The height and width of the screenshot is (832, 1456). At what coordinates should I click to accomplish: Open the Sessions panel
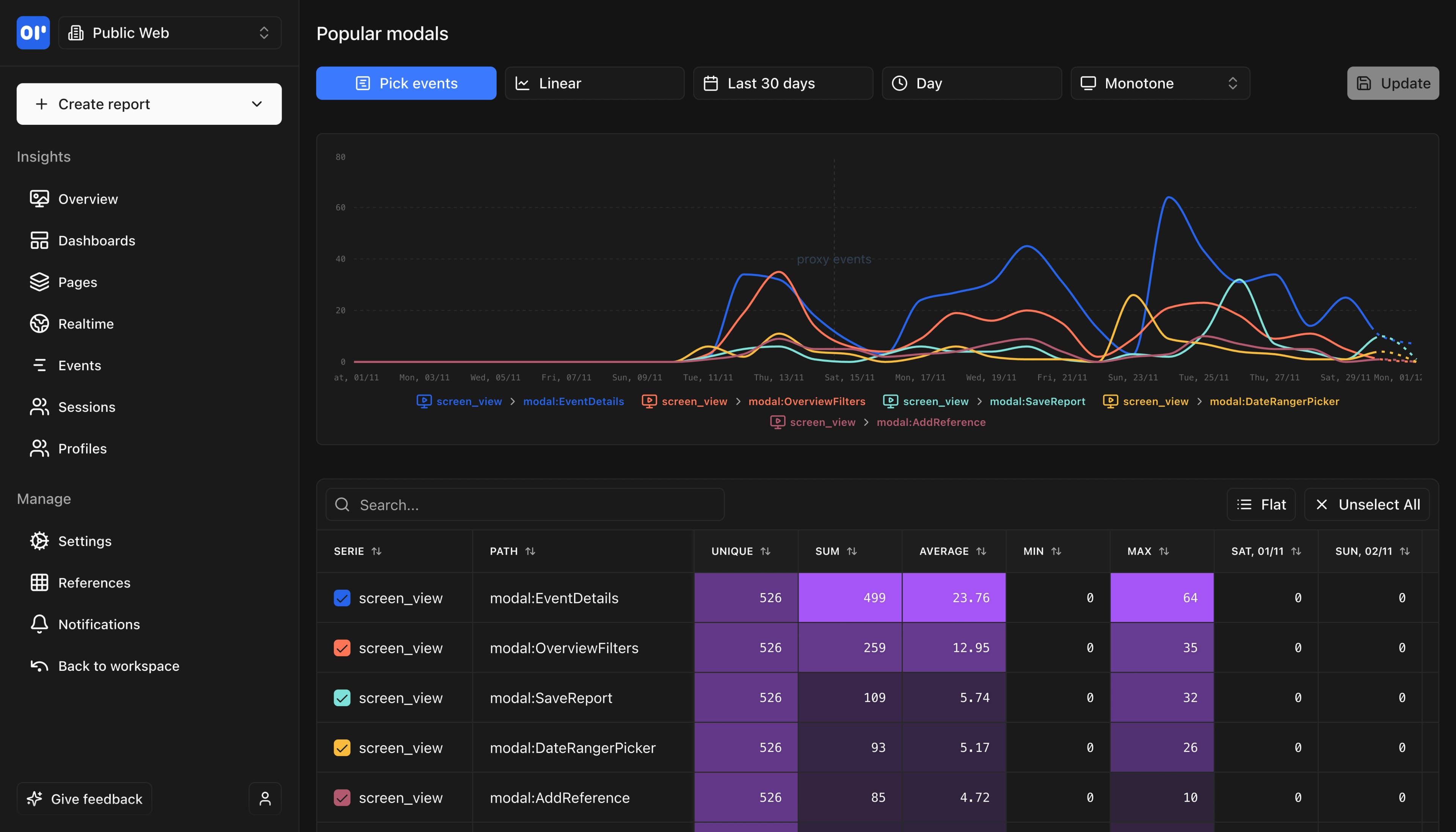[87, 407]
